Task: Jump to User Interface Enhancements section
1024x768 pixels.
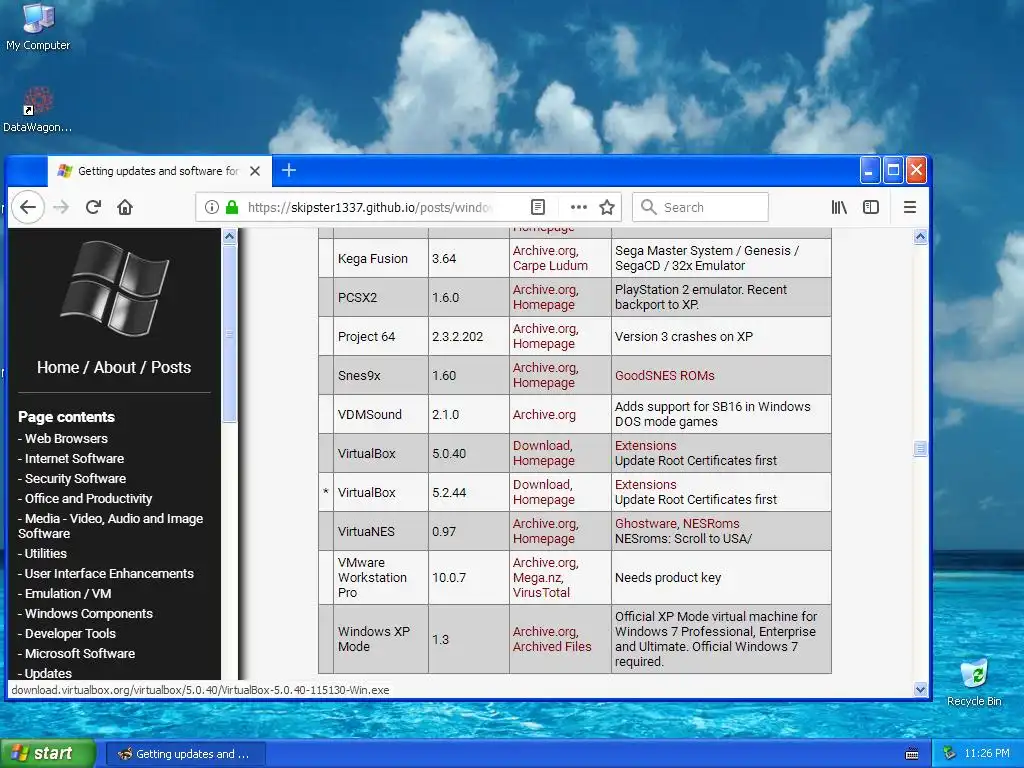Action: click(109, 573)
